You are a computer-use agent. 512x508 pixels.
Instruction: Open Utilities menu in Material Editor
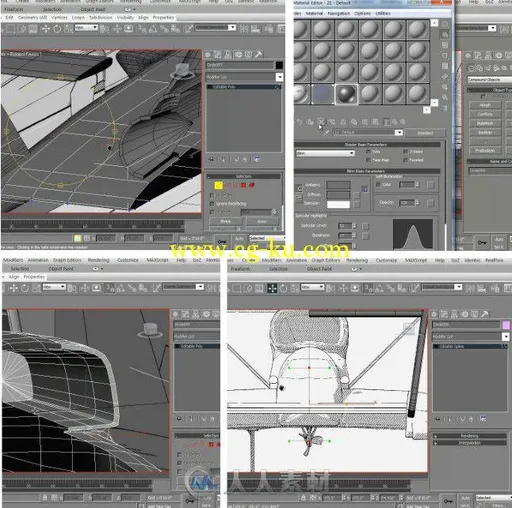(383, 13)
